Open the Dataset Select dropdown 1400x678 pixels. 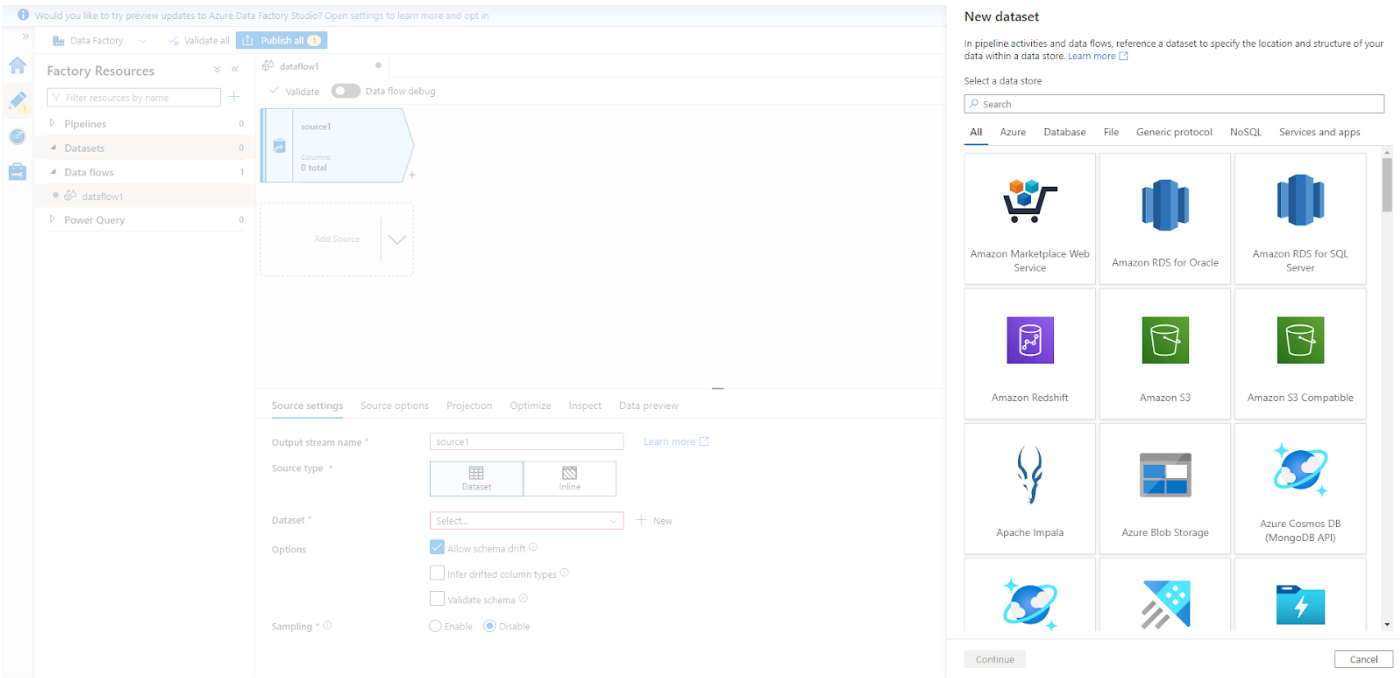click(527, 520)
